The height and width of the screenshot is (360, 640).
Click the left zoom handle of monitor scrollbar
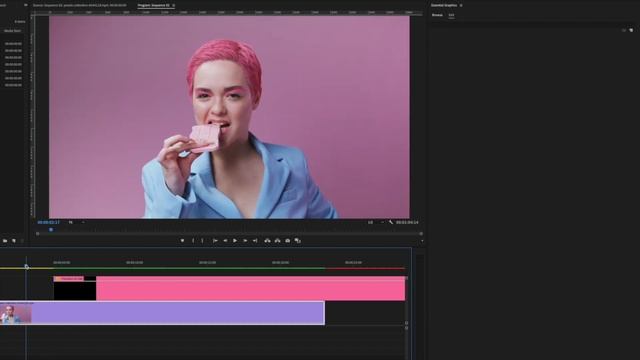click(x=38, y=234)
